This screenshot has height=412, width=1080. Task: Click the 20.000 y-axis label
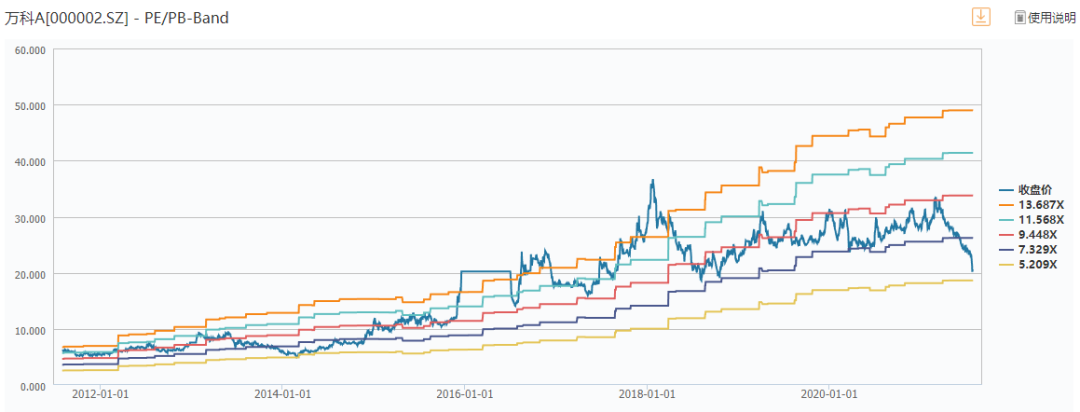(31, 274)
